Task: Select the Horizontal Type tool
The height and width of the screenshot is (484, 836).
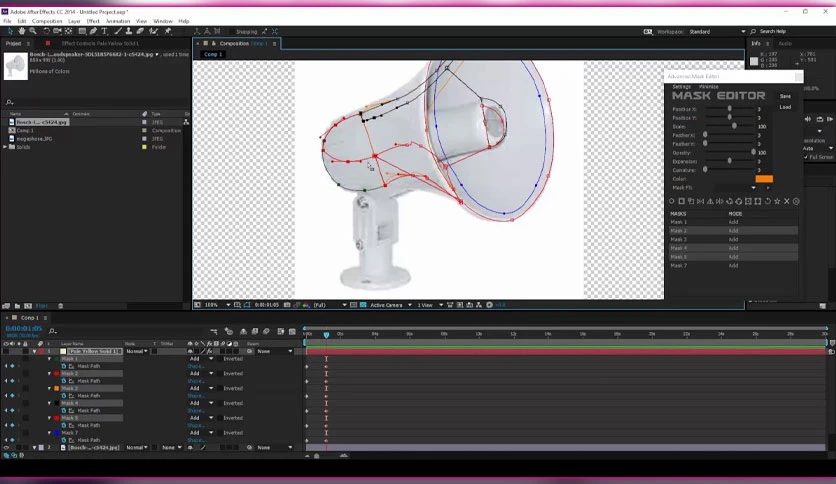Action: tap(104, 31)
